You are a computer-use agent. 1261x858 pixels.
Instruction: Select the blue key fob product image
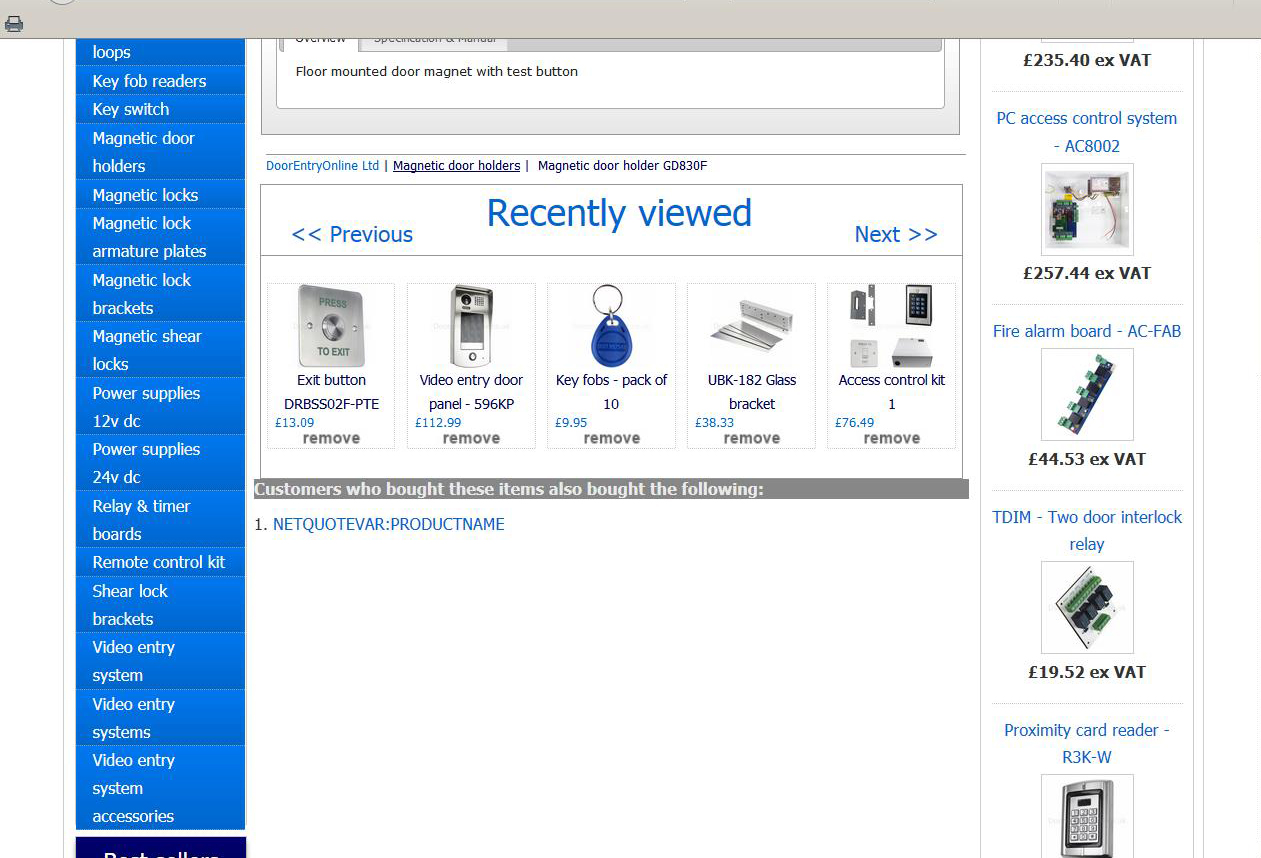point(609,327)
